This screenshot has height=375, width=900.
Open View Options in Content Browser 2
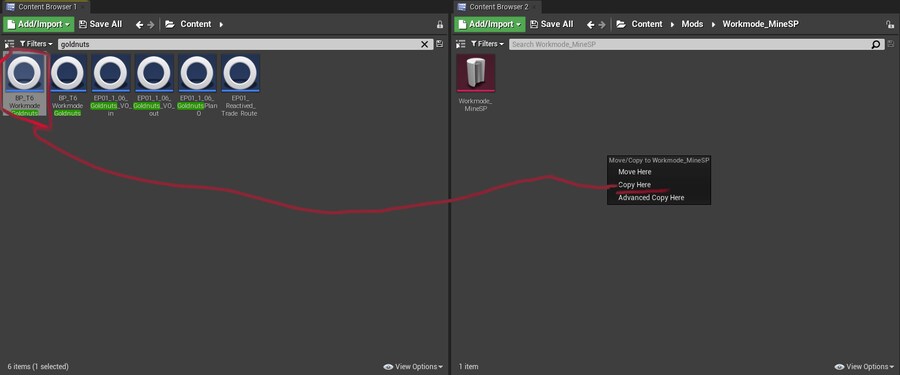pyautogui.click(x=864, y=366)
